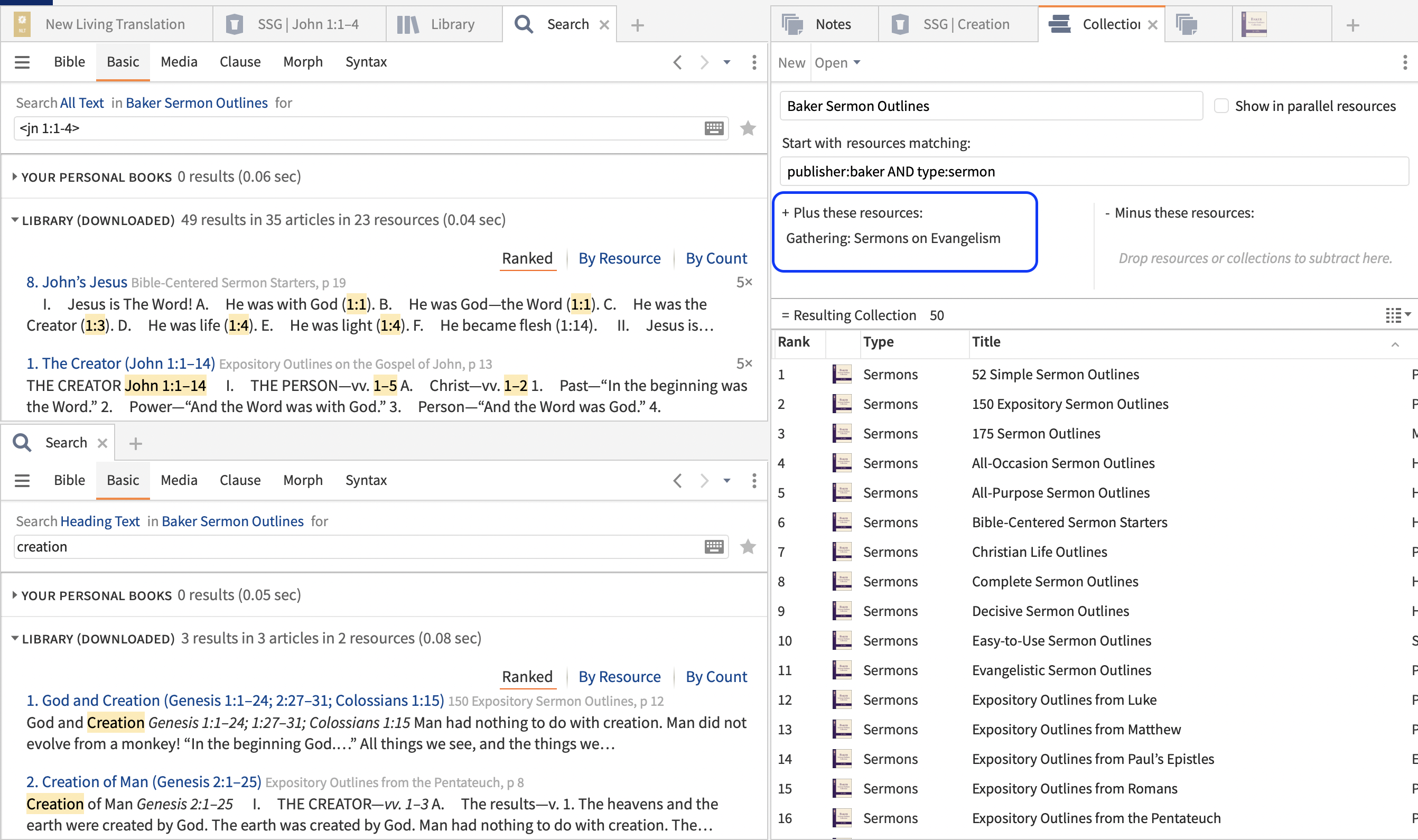Close the lower Search tab

[102, 443]
